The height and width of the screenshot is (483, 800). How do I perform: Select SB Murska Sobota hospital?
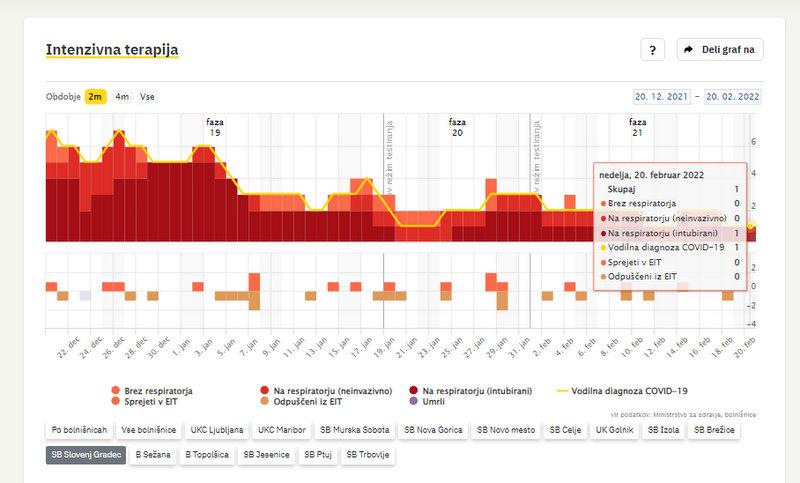[x=354, y=430]
